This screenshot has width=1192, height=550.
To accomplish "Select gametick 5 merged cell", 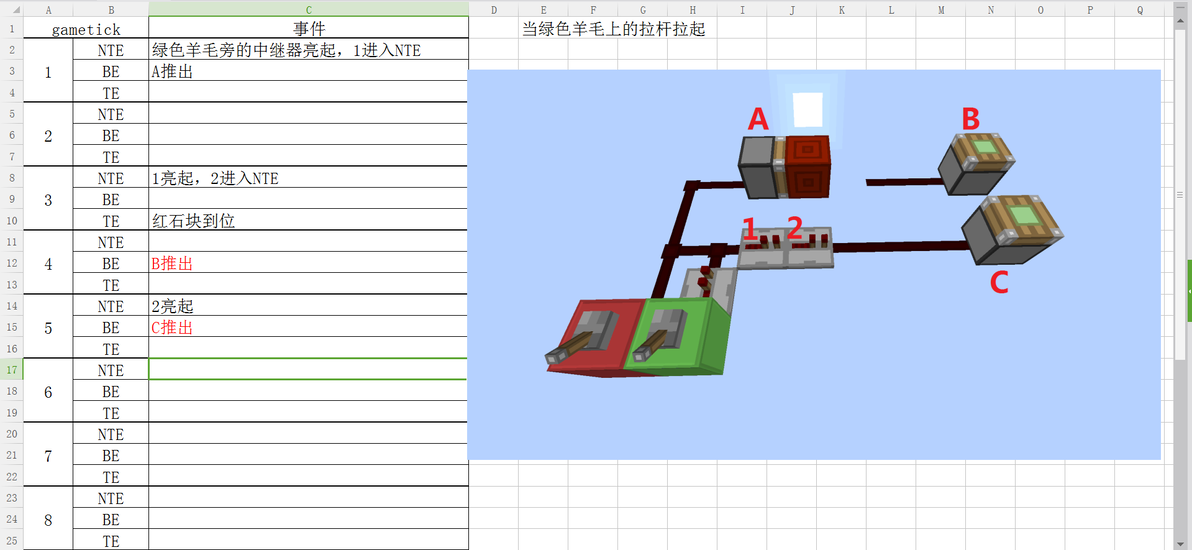I will pyautogui.click(x=49, y=328).
